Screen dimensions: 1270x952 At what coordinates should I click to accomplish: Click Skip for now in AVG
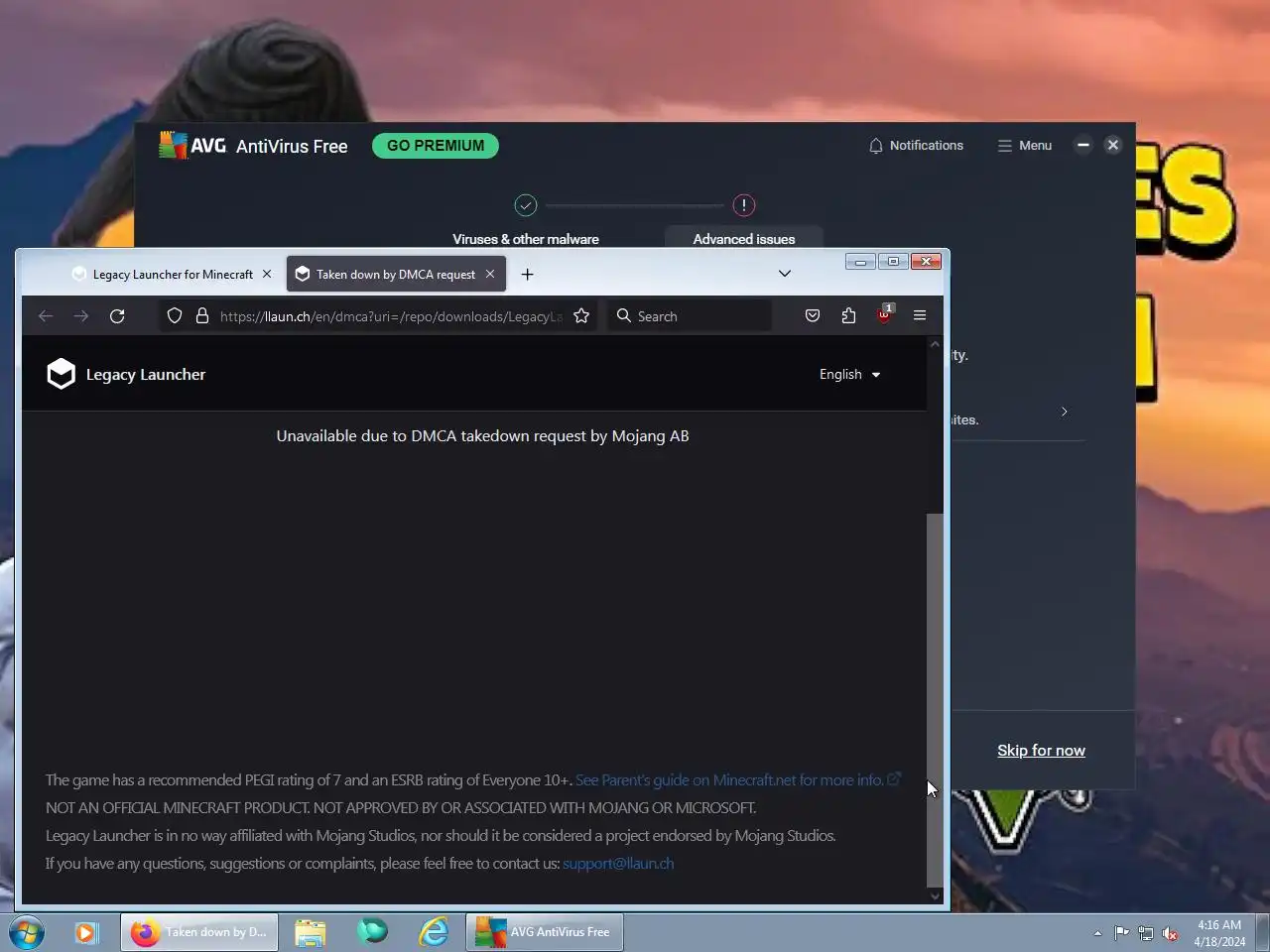coord(1041,751)
